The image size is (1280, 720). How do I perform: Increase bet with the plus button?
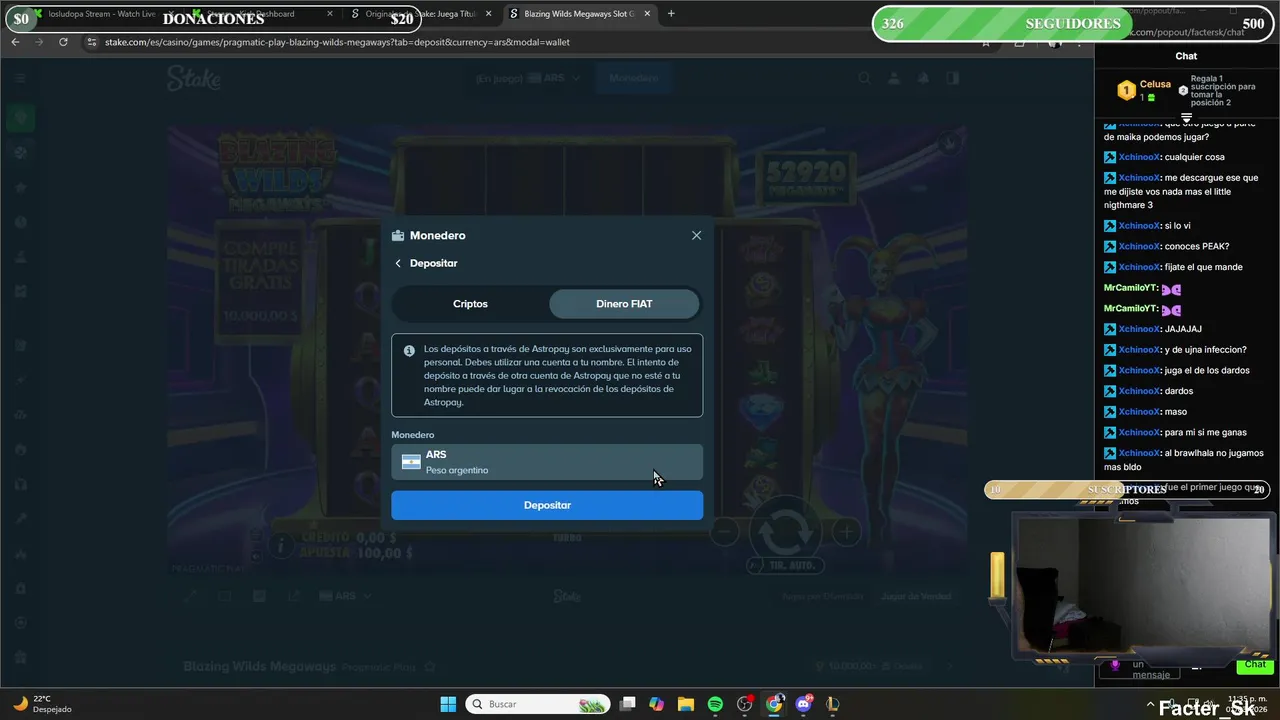click(846, 532)
